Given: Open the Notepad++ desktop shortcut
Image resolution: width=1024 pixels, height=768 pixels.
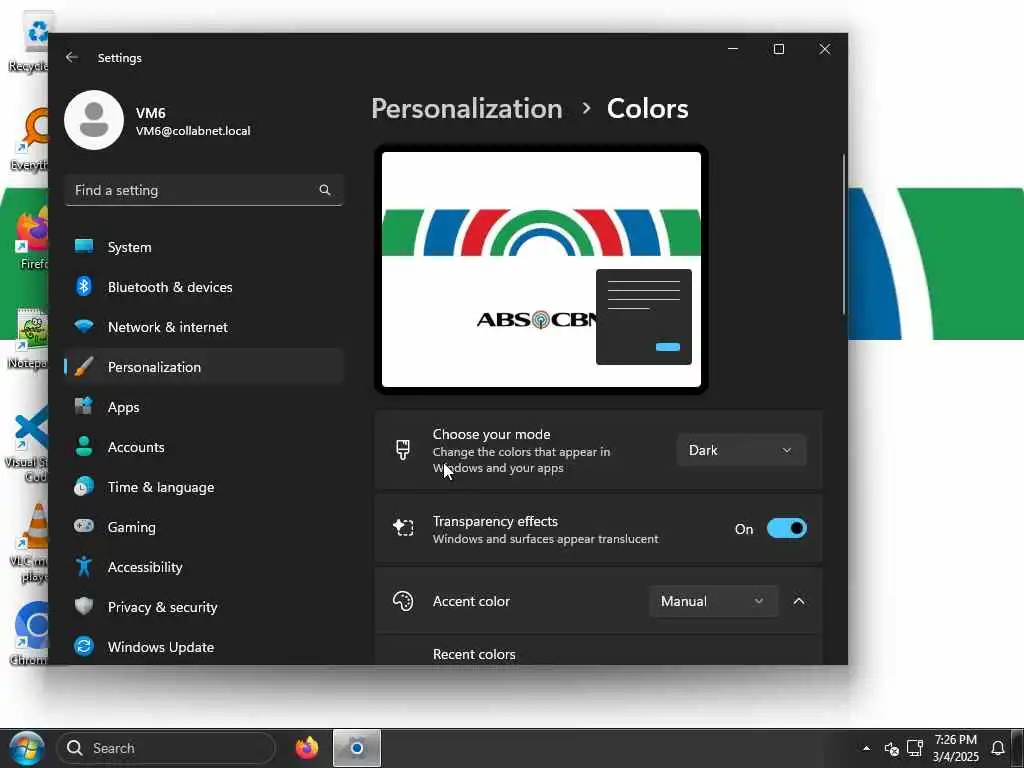Looking at the screenshot, I should 27,339.
